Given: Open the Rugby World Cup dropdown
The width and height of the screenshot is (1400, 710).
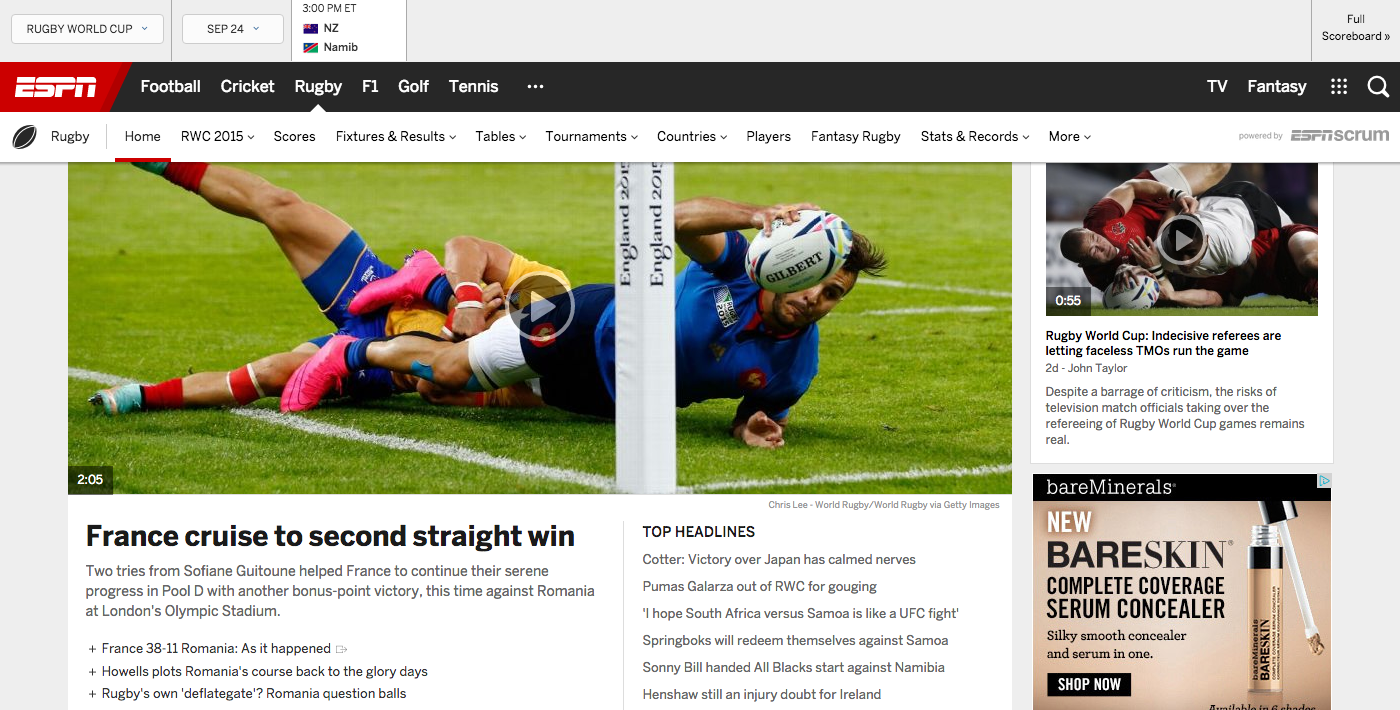Looking at the screenshot, I should click(x=87, y=29).
